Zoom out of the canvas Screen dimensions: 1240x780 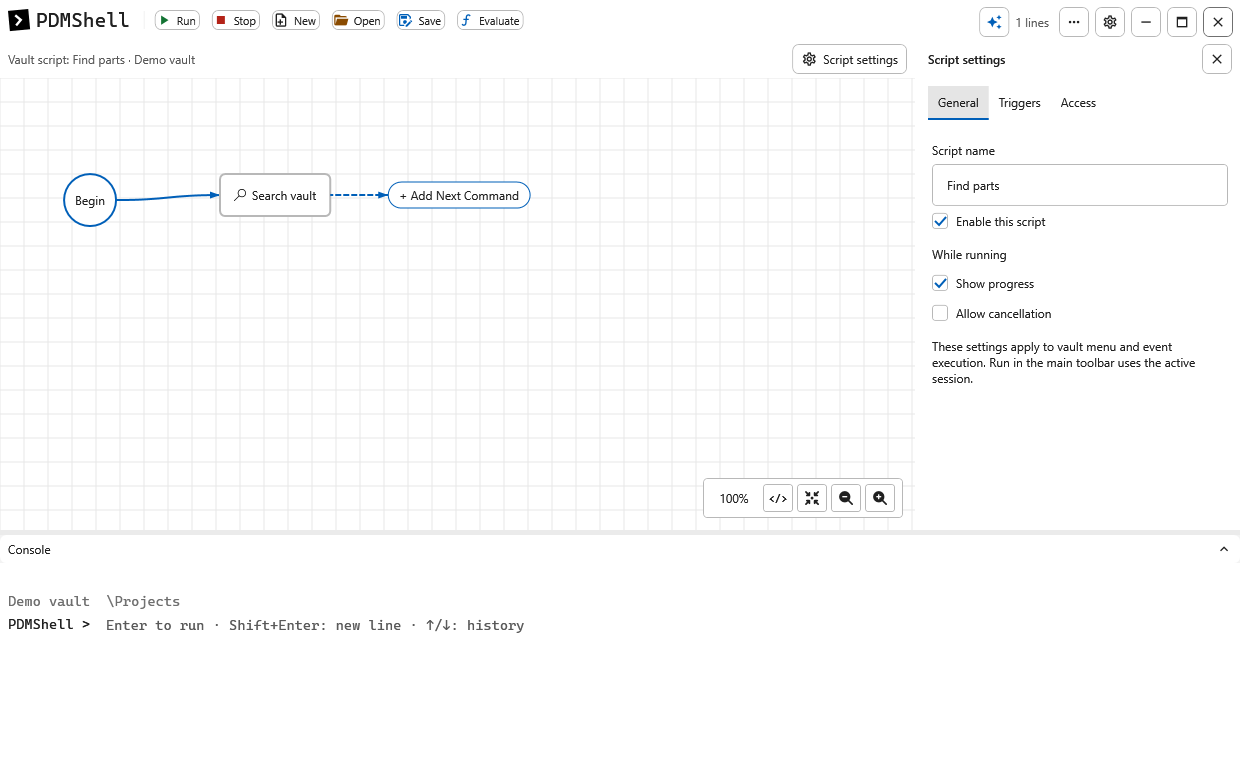click(x=846, y=498)
